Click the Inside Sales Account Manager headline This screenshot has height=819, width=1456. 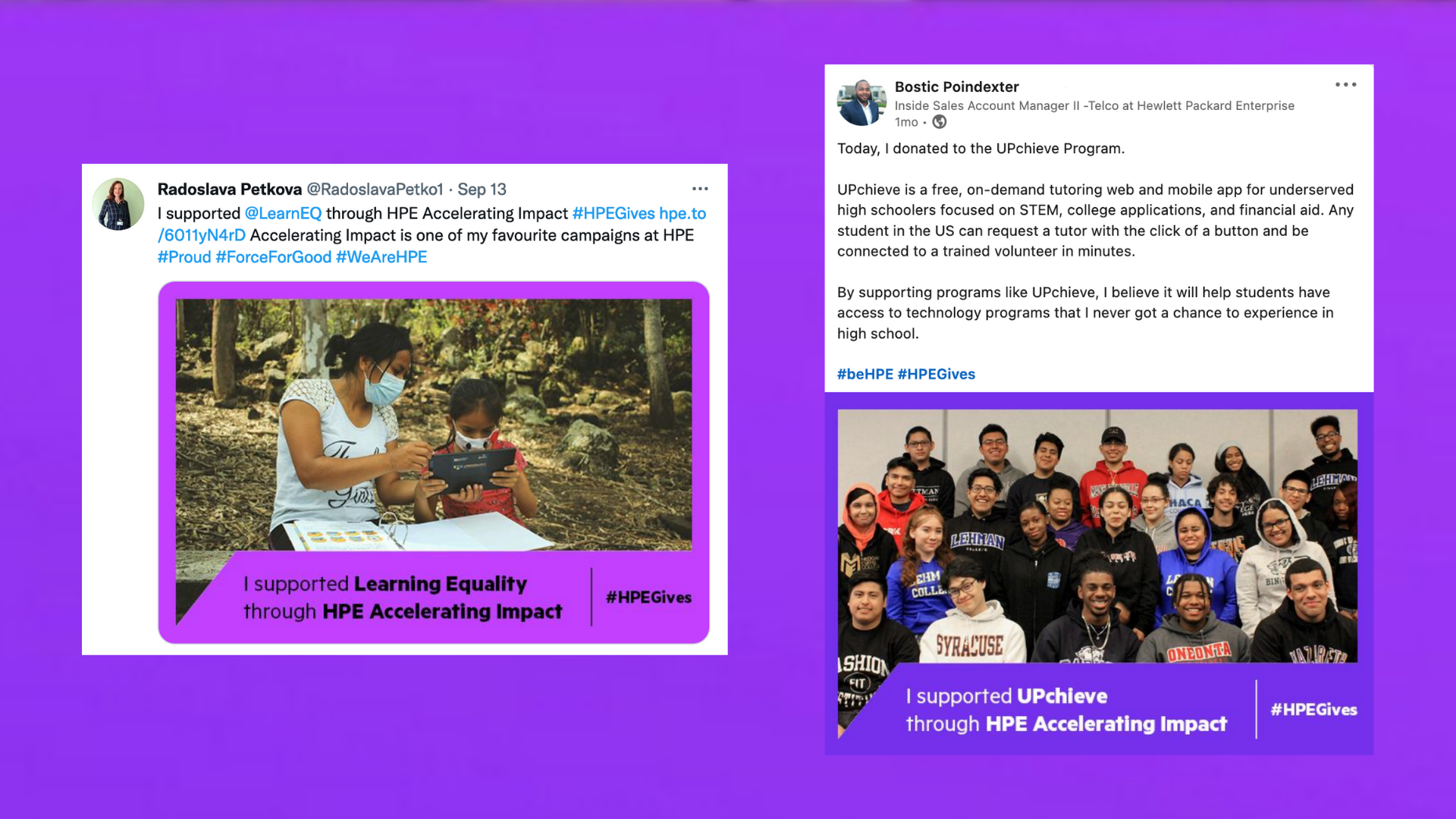(x=1094, y=106)
